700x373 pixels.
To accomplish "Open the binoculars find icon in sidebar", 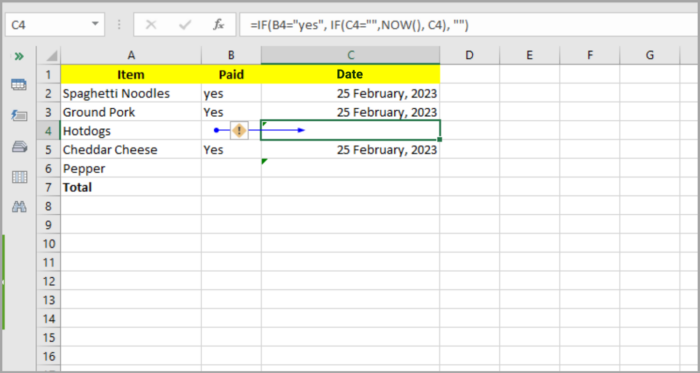I will pyautogui.click(x=19, y=207).
